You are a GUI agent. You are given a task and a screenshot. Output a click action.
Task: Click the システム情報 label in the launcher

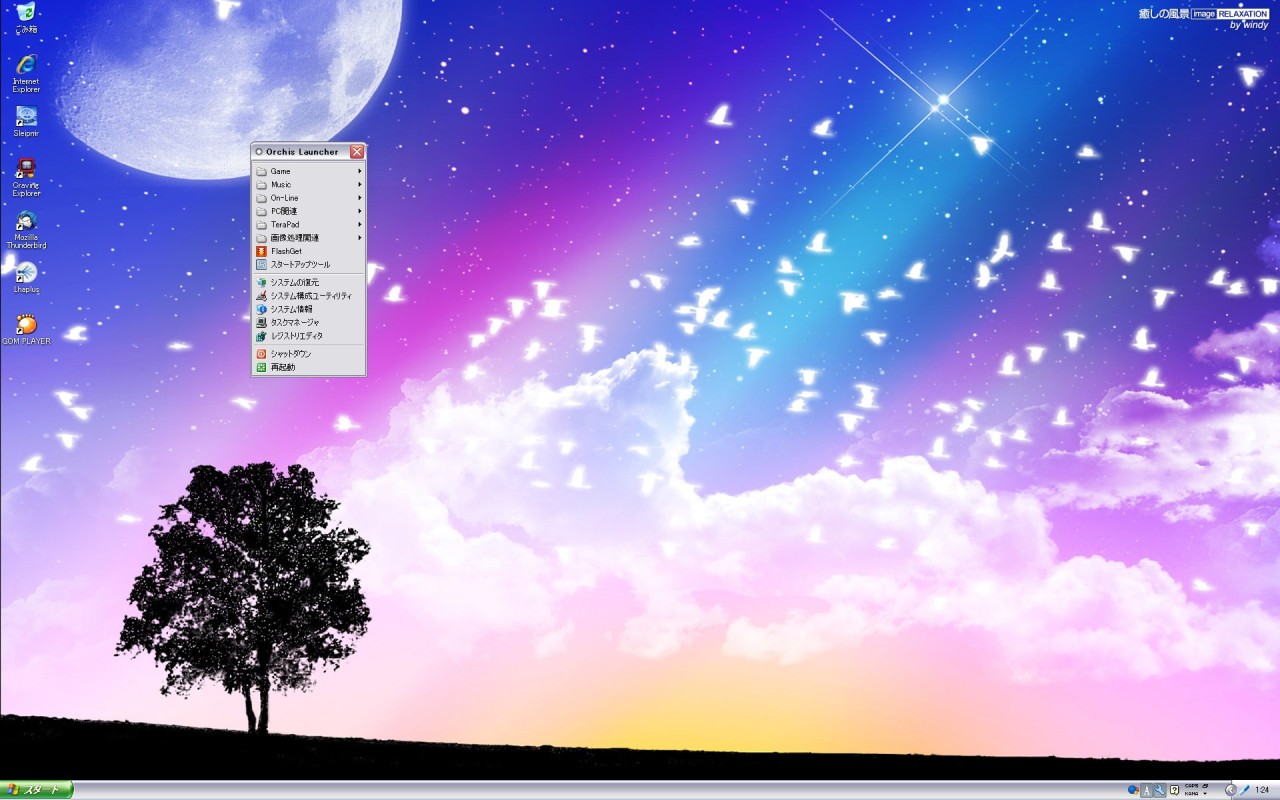(x=291, y=309)
